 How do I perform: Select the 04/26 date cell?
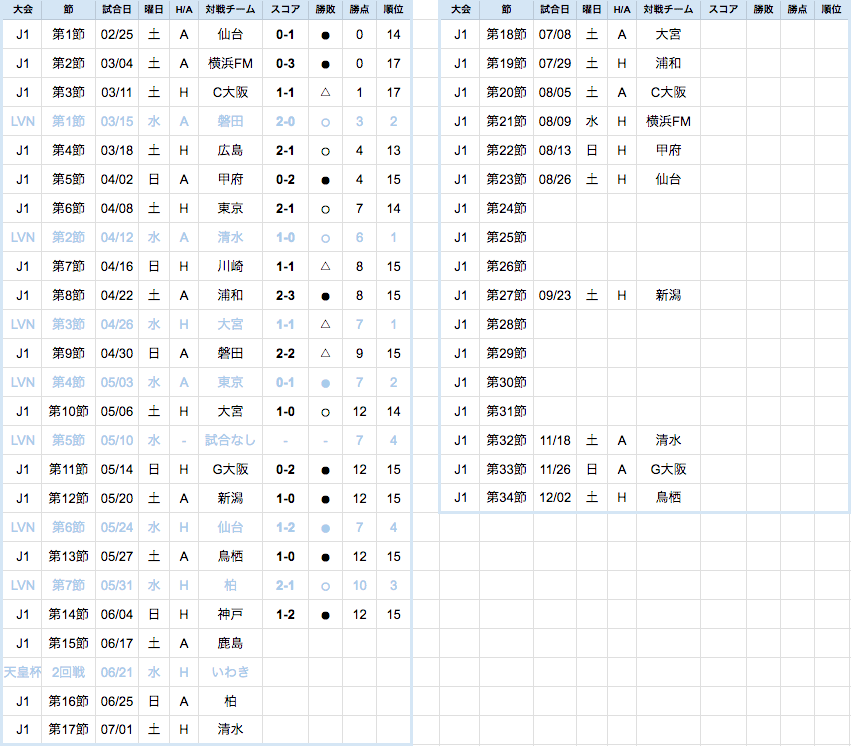[x=117, y=325]
